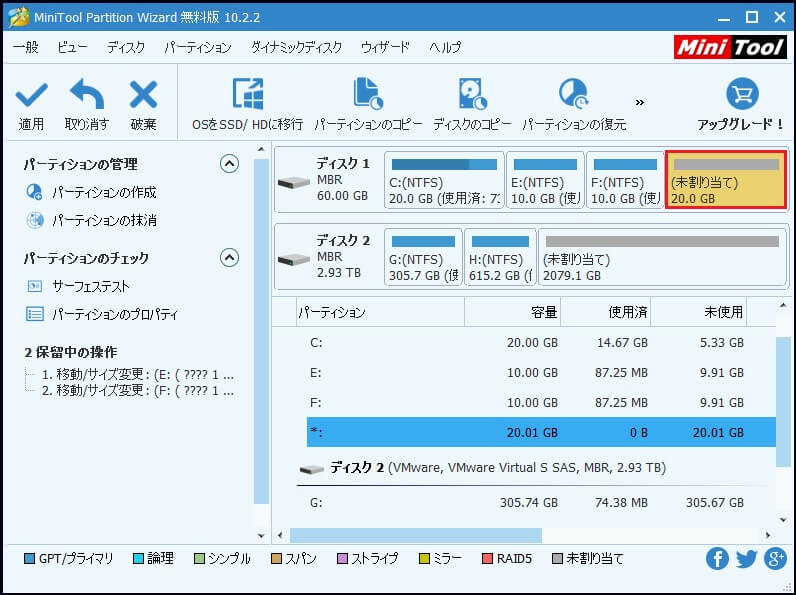Click the GPT/プライマリ legend color swatch
796x595 pixels.
click(29, 559)
